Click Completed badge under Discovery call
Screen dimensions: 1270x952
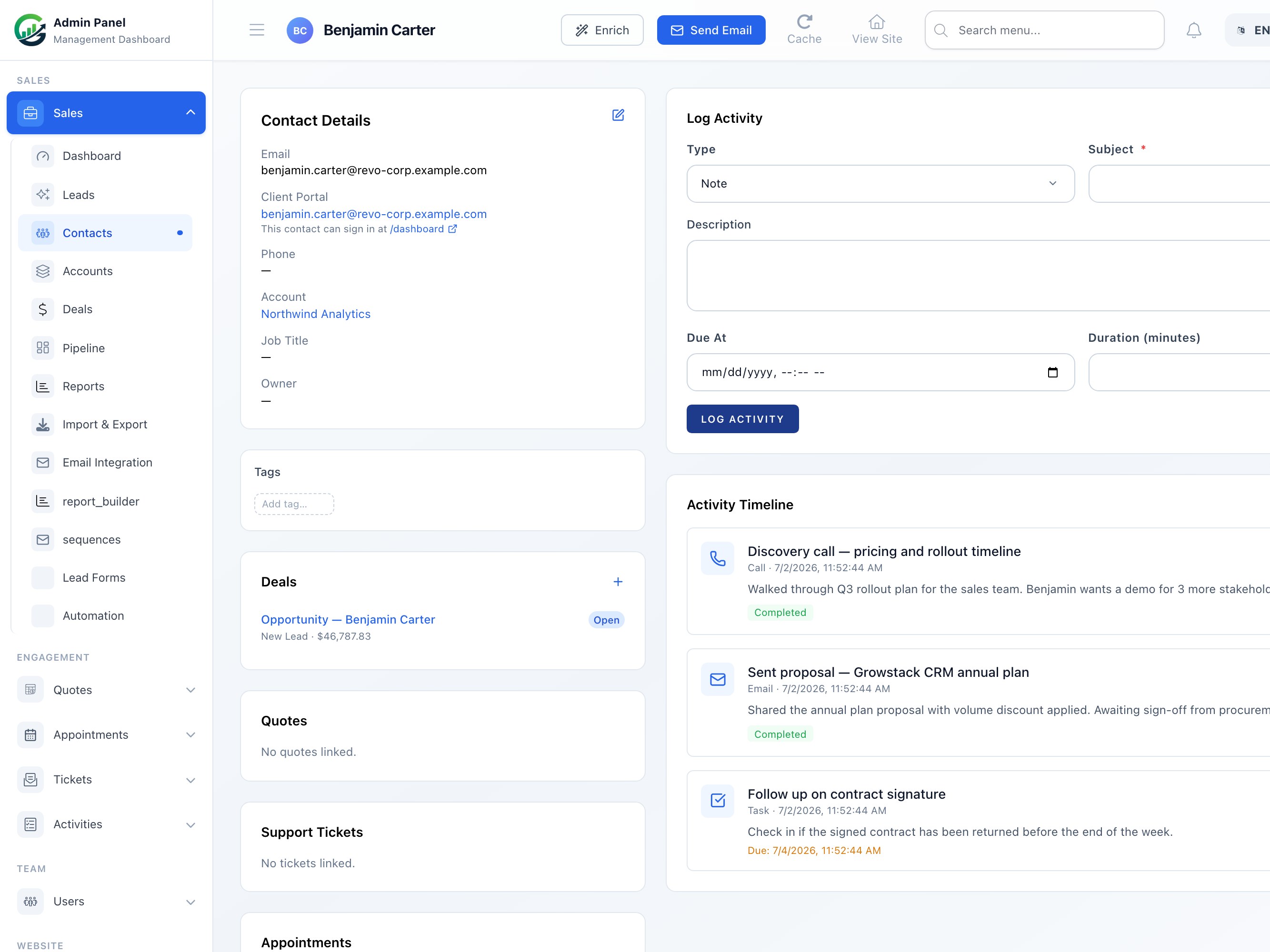tap(780, 612)
